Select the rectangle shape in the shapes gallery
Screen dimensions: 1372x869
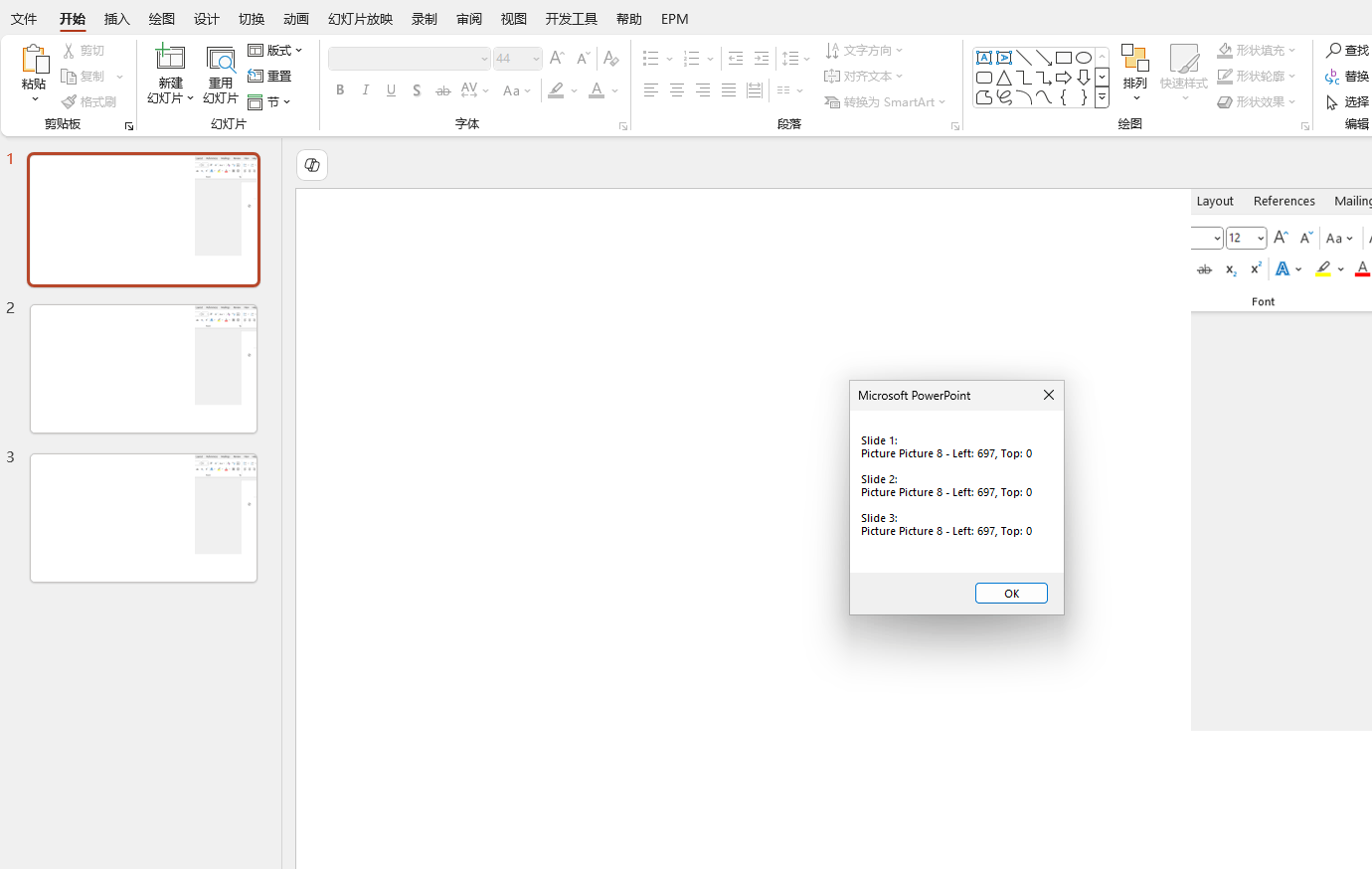click(x=1063, y=58)
